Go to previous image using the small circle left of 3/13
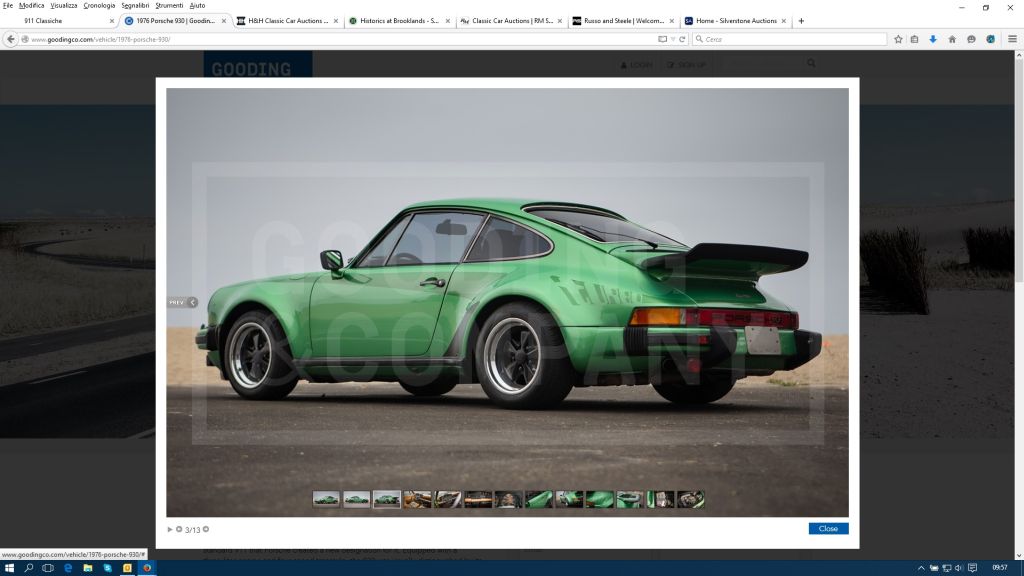Viewport: 1024px width, 576px height. click(x=179, y=530)
